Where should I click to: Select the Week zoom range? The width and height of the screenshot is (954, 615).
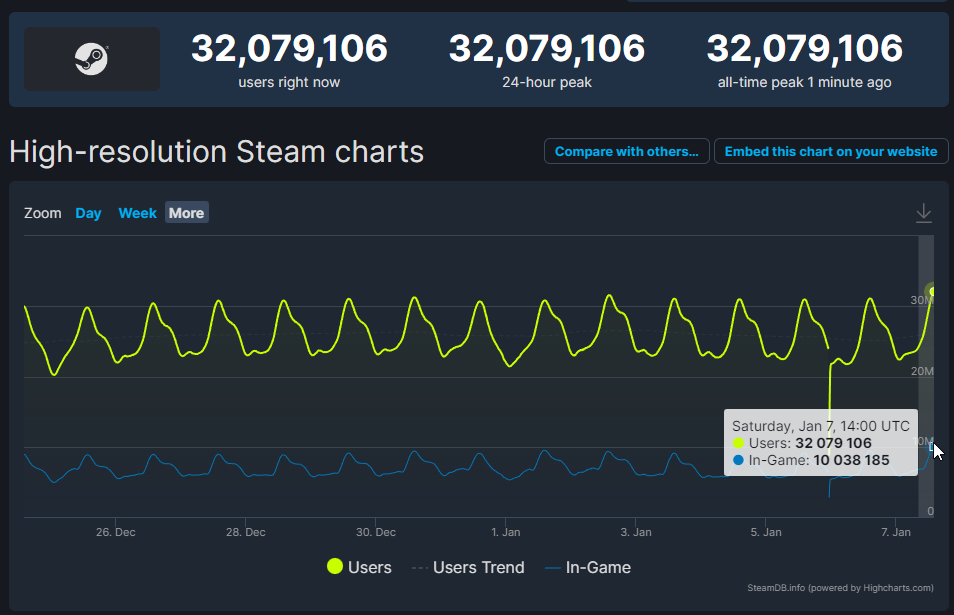pyautogui.click(x=137, y=213)
